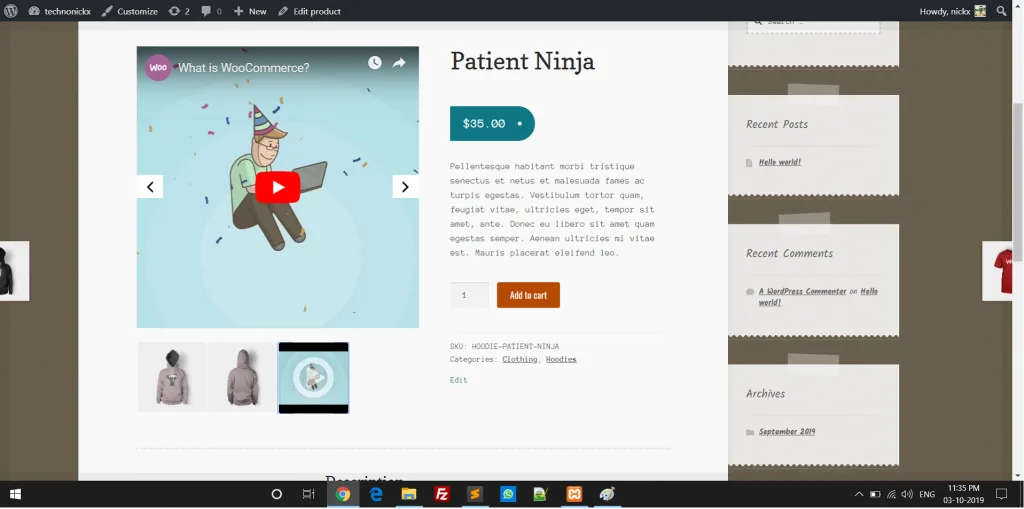
Task: Open the admin bar search magnifier
Action: 1001,11
